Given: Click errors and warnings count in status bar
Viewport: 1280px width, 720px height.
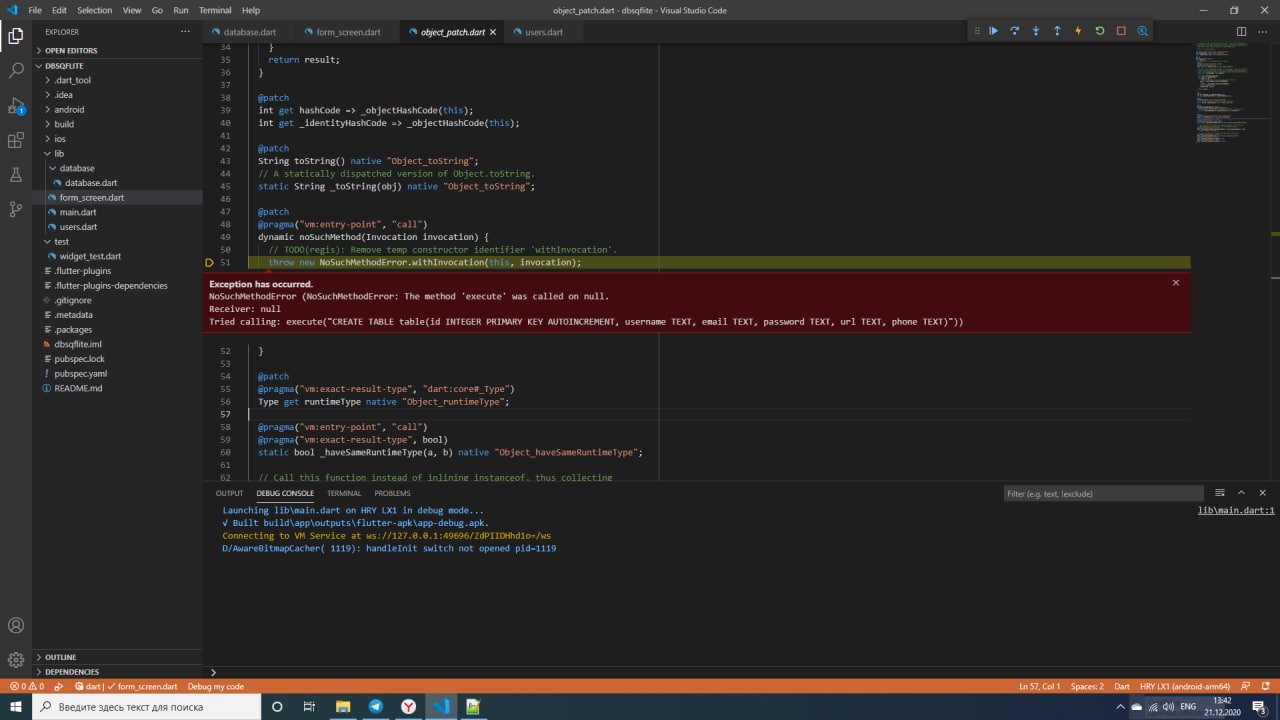Looking at the screenshot, I should 26,687.
